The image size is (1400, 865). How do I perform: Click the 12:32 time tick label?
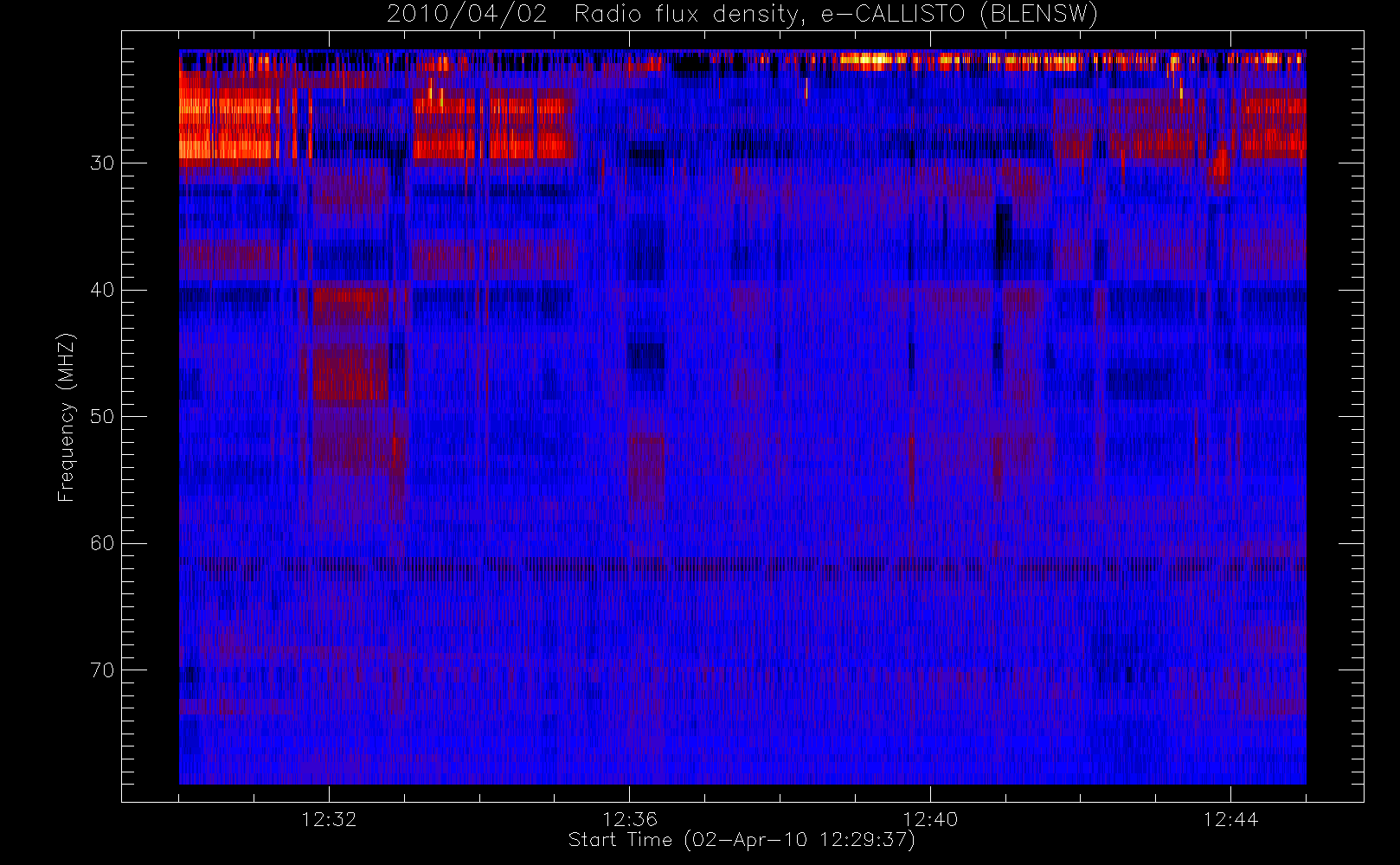click(x=329, y=819)
